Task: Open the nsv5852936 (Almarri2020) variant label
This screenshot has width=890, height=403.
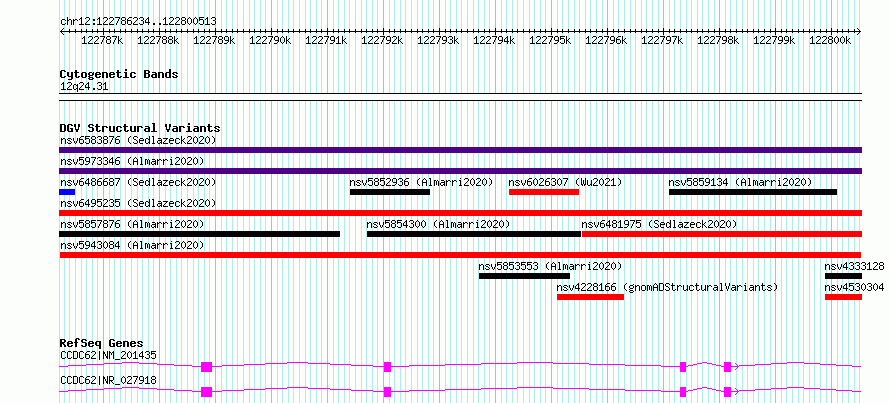Action: tap(421, 182)
